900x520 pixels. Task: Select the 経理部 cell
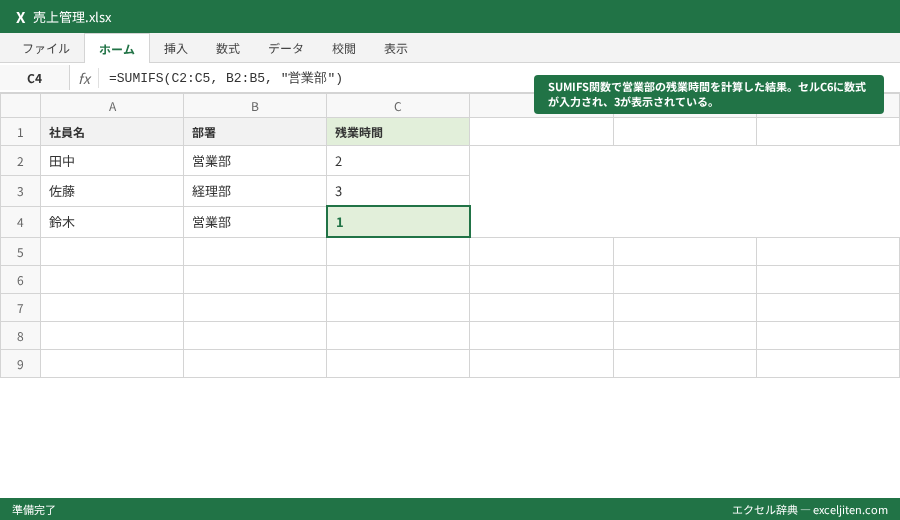(x=255, y=191)
